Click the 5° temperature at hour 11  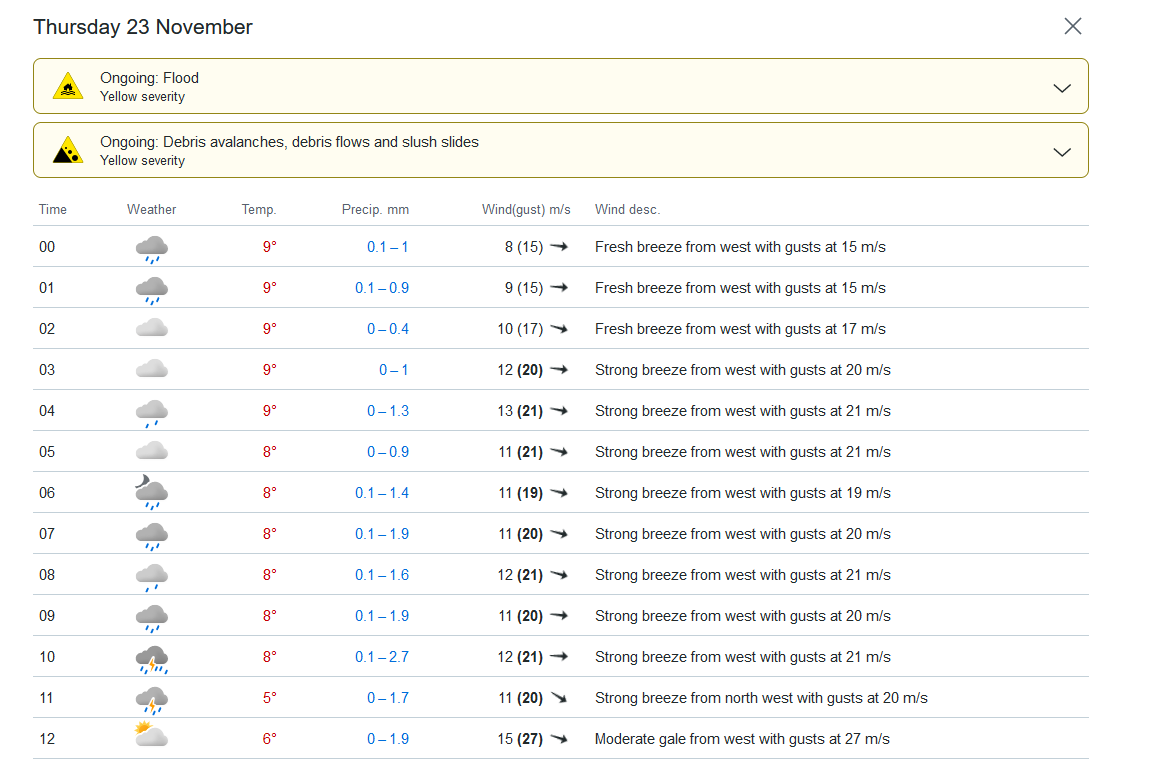click(269, 698)
